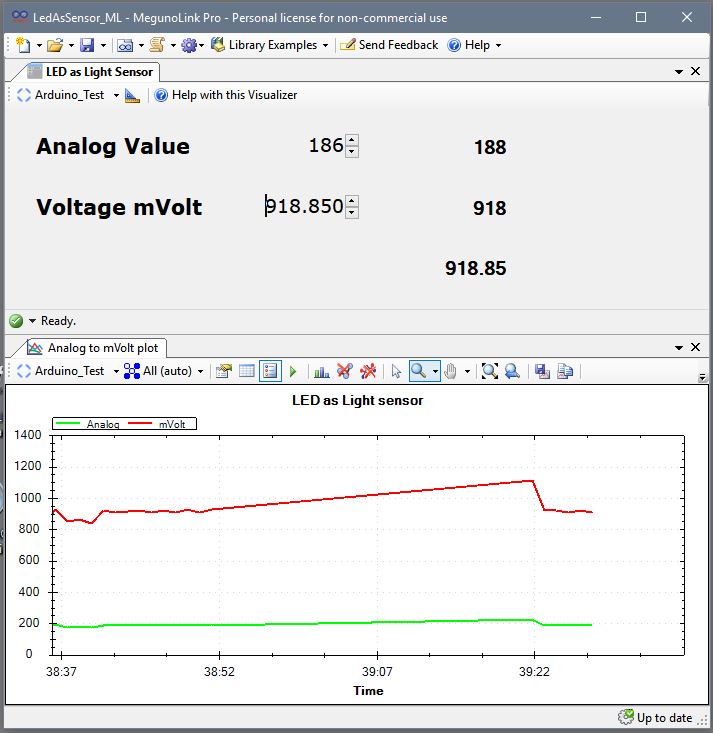
Task: Open plot properties icon
Action: coord(224,372)
